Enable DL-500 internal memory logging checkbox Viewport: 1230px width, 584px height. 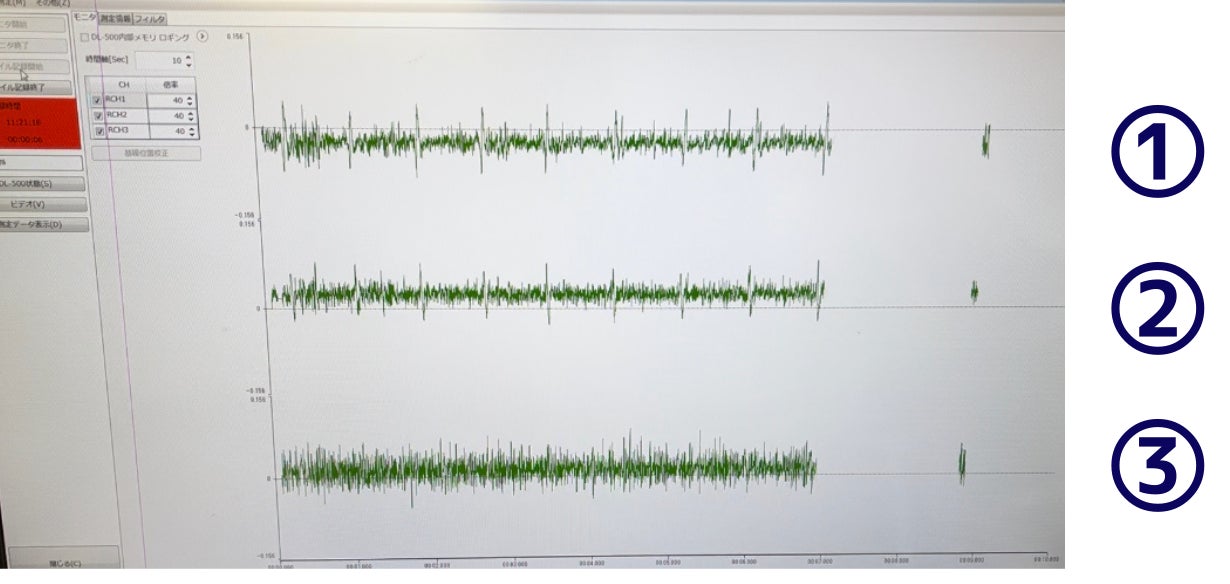84,37
